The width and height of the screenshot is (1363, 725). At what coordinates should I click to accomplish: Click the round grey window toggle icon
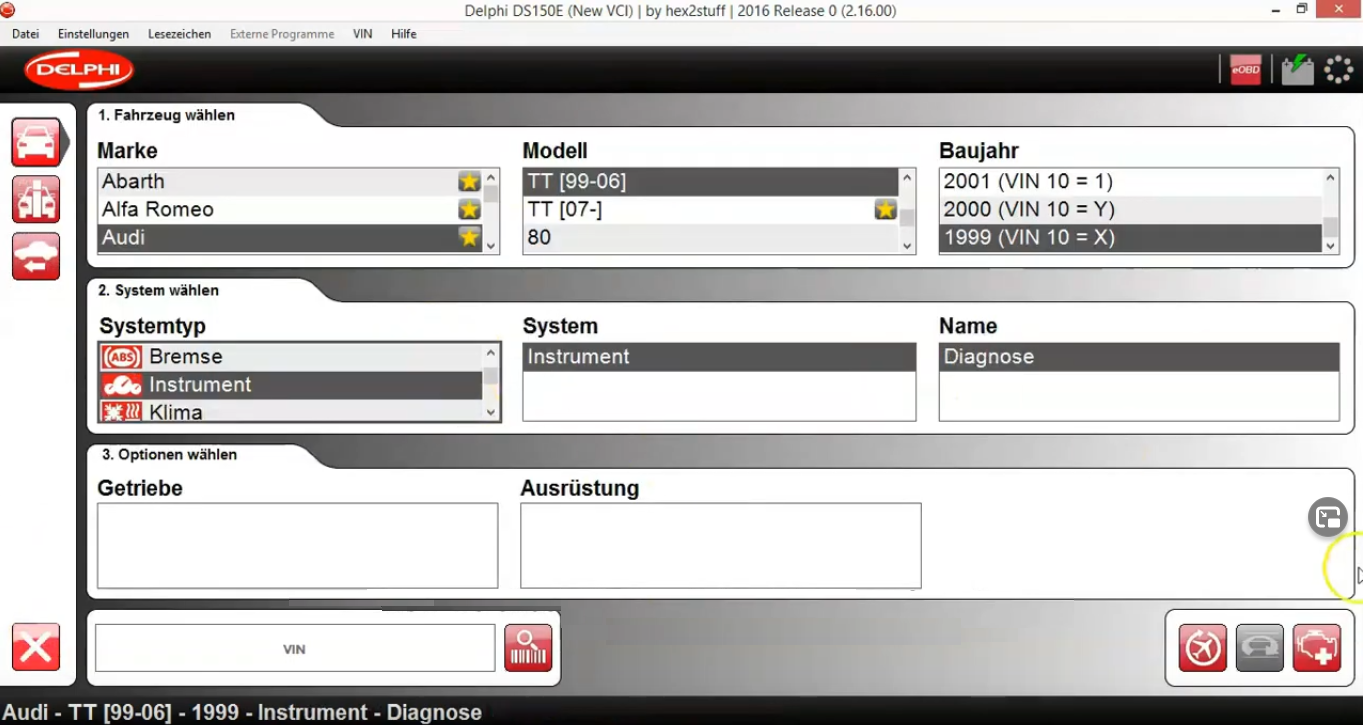(1328, 517)
